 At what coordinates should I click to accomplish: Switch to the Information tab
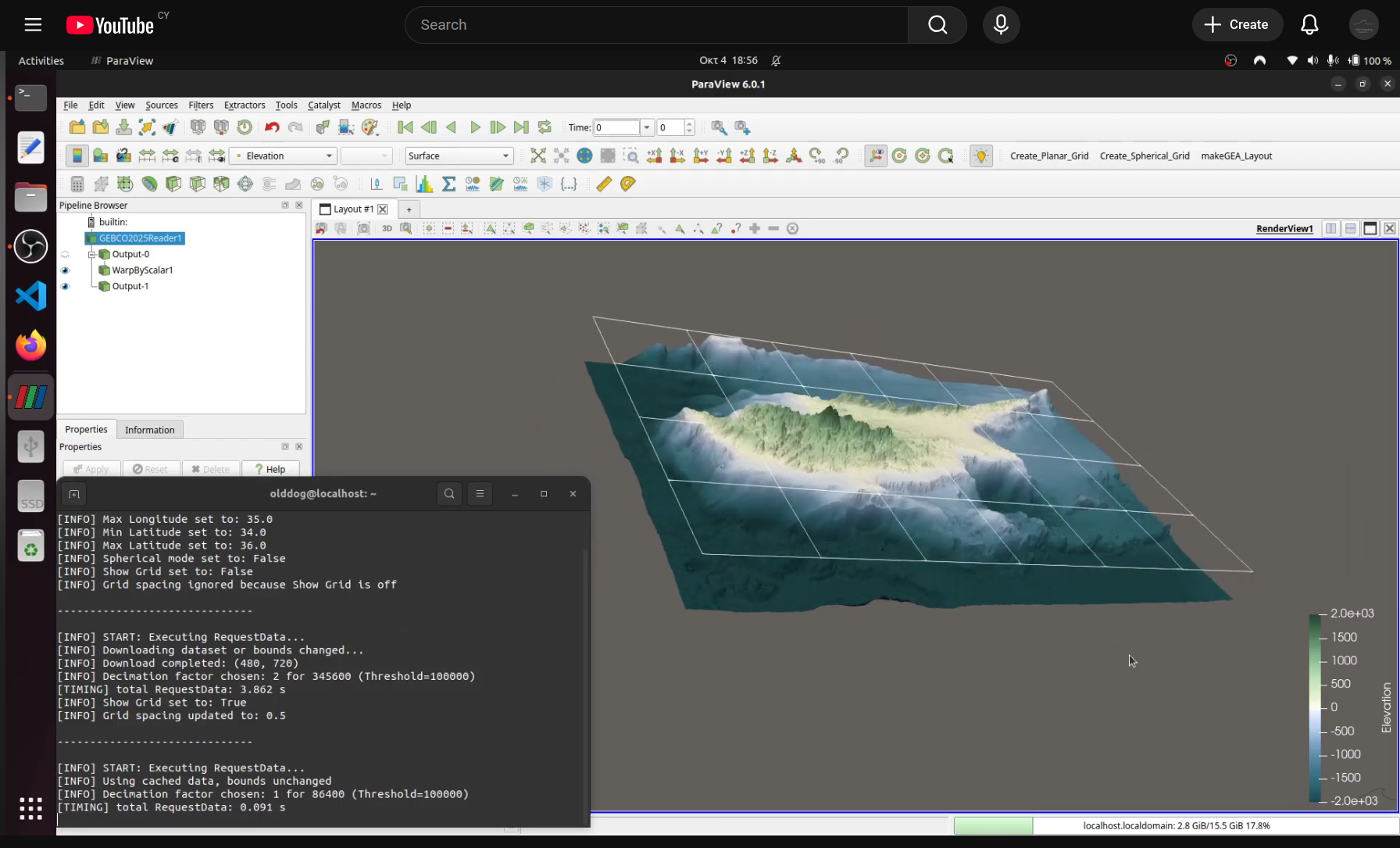tap(149, 429)
